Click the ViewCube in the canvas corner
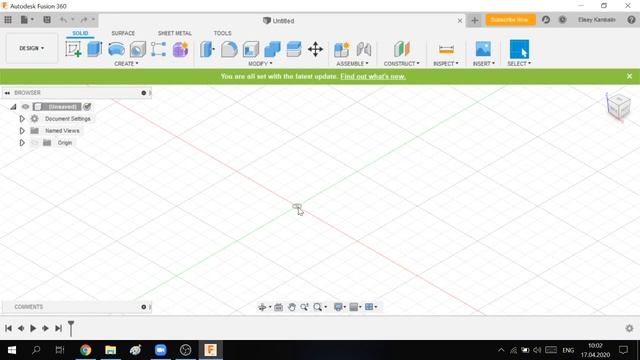 click(x=618, y=106)
